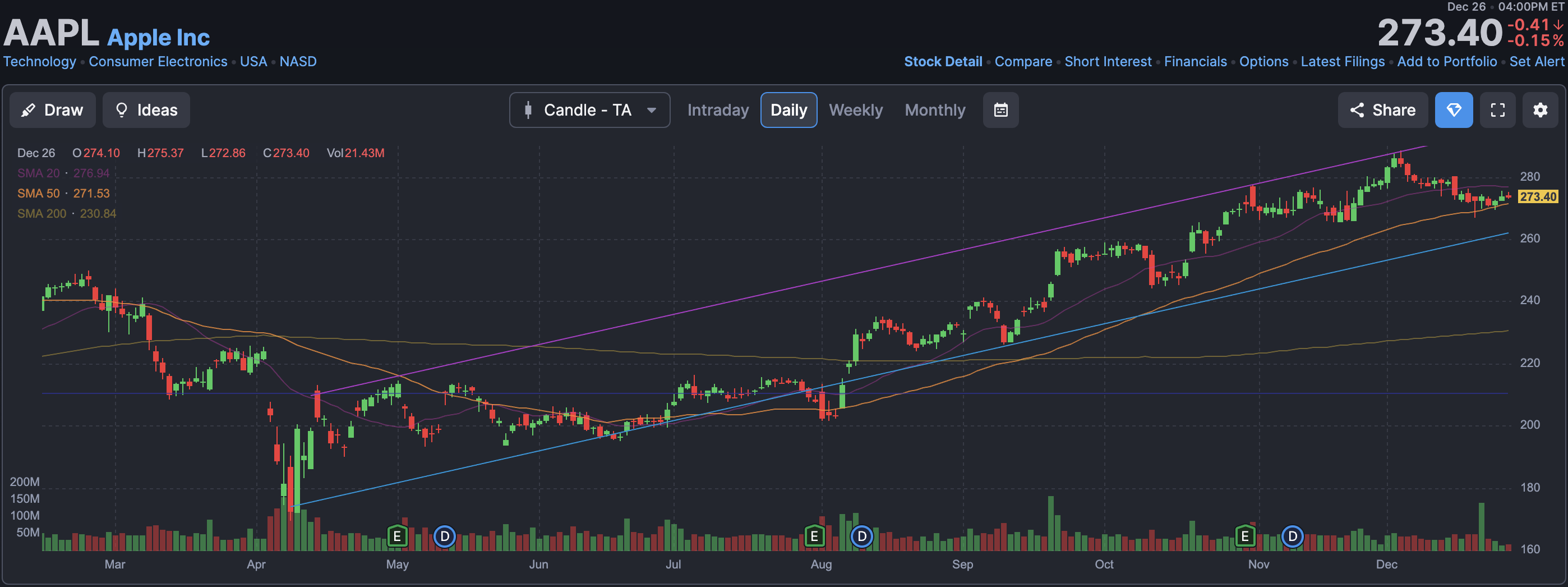The height and width of the screenshot is (587, 1568).
Task: Open the Consumer Electronics industry link
Action: 158,62
